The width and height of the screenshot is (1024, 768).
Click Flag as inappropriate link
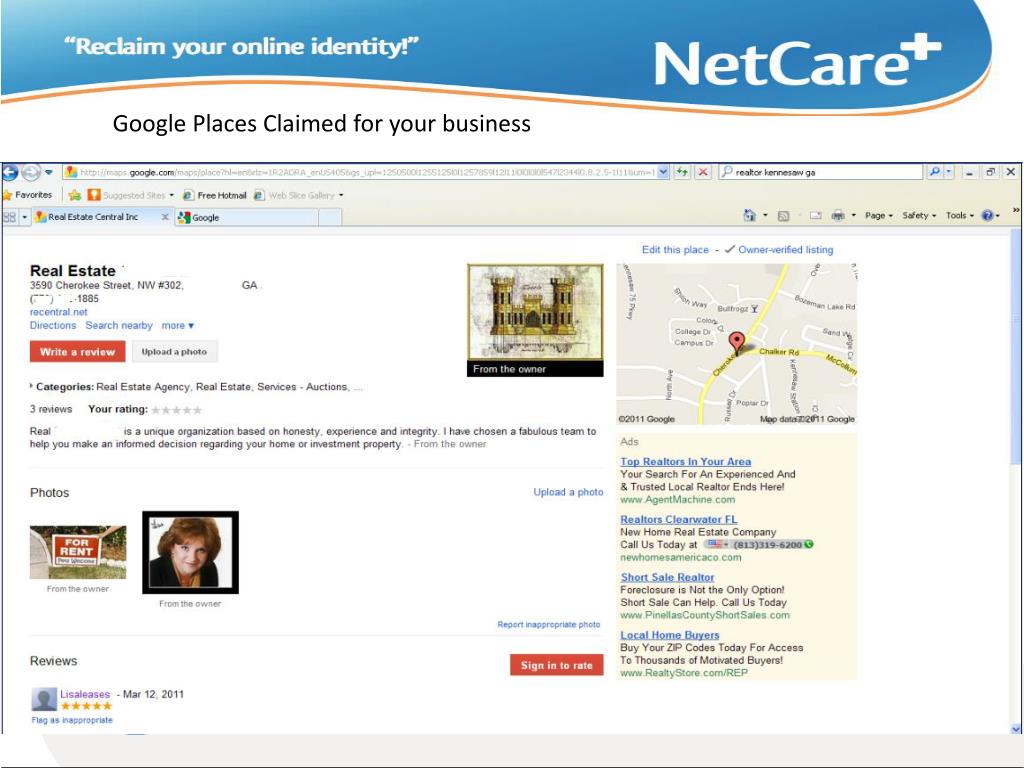[72, 720]
